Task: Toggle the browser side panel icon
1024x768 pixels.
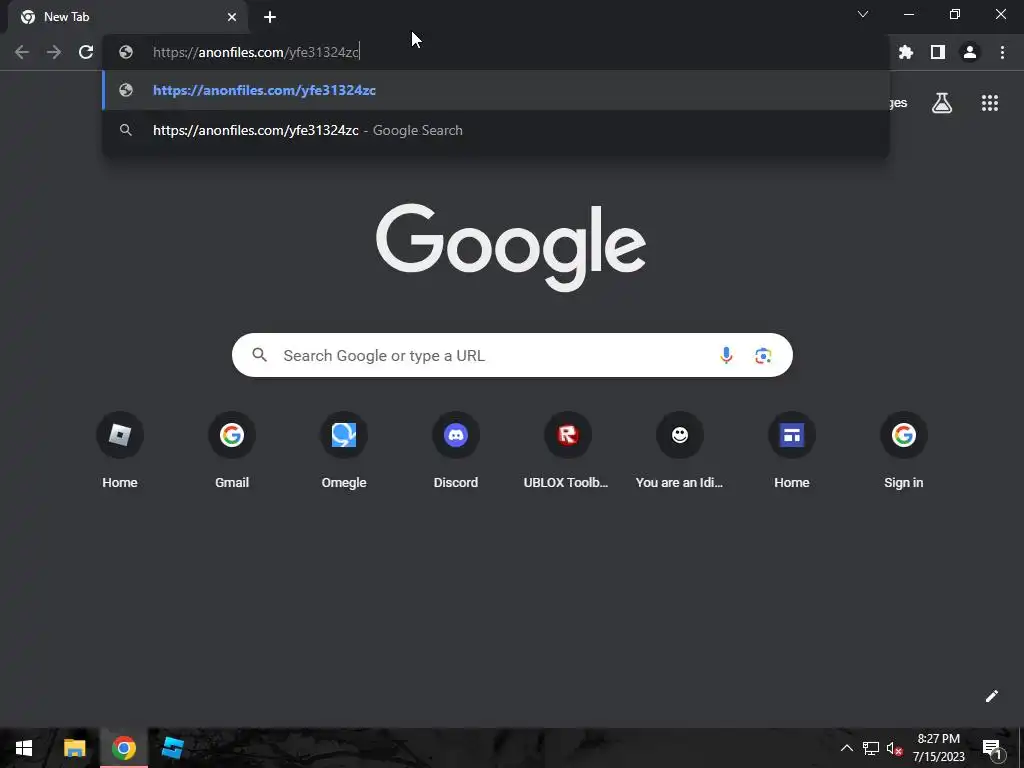Action: 938,52
